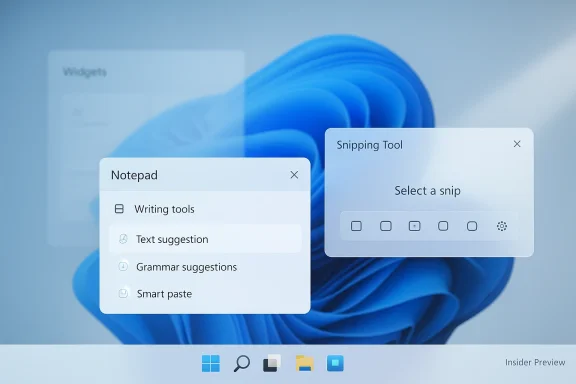
Task: Select the first snip mode icon
Action: click(x=356, y=226)
